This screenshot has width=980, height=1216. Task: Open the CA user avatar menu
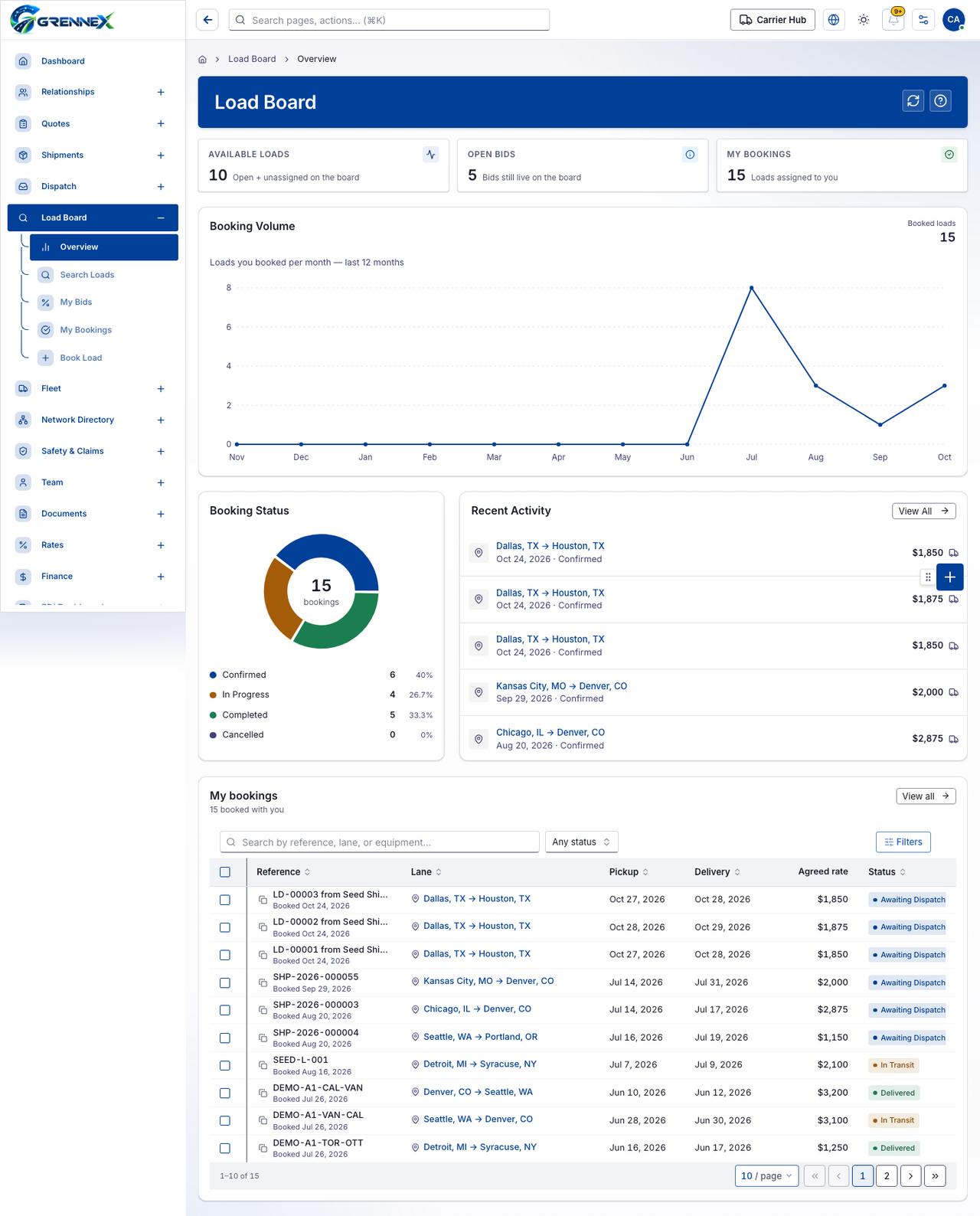(x=953, y=20)
